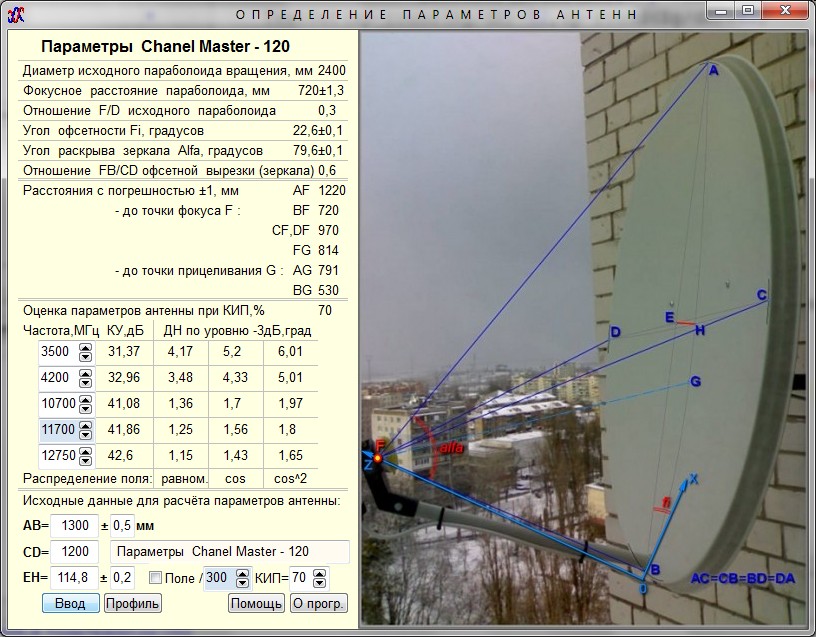Focus the EH tolerance field 0,2
Image resolution: width=816 pixels, height=637 pixels.
[x=122, y=578]
